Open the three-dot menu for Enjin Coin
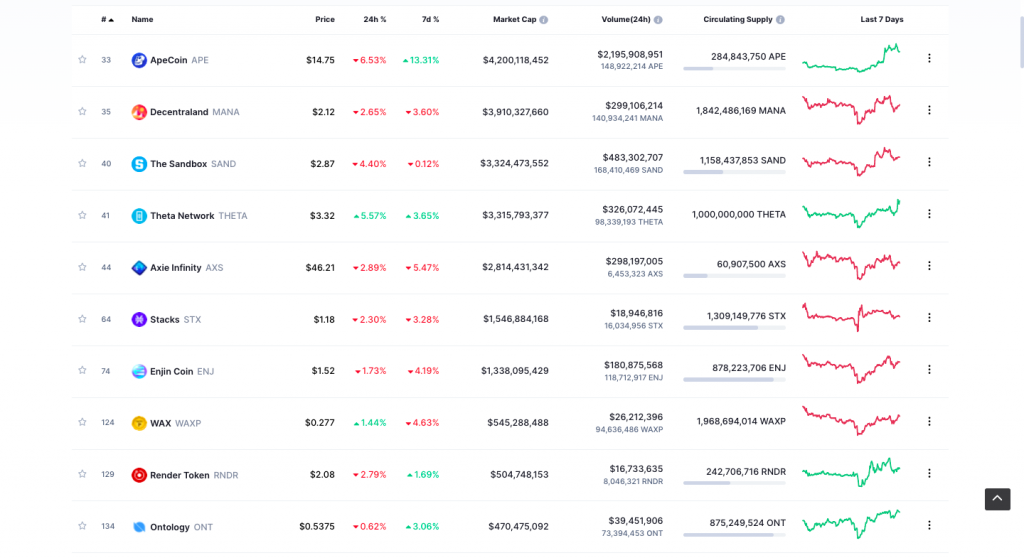The image size is (1024, 558). point(929,369)
